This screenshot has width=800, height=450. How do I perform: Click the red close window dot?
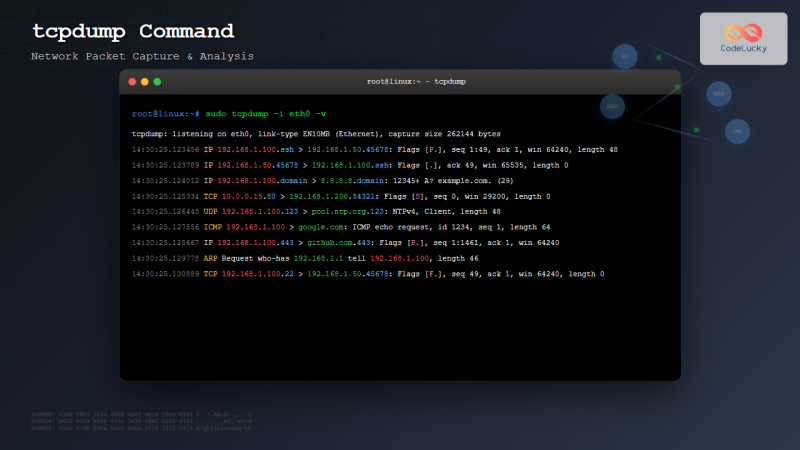coord(132,81)
